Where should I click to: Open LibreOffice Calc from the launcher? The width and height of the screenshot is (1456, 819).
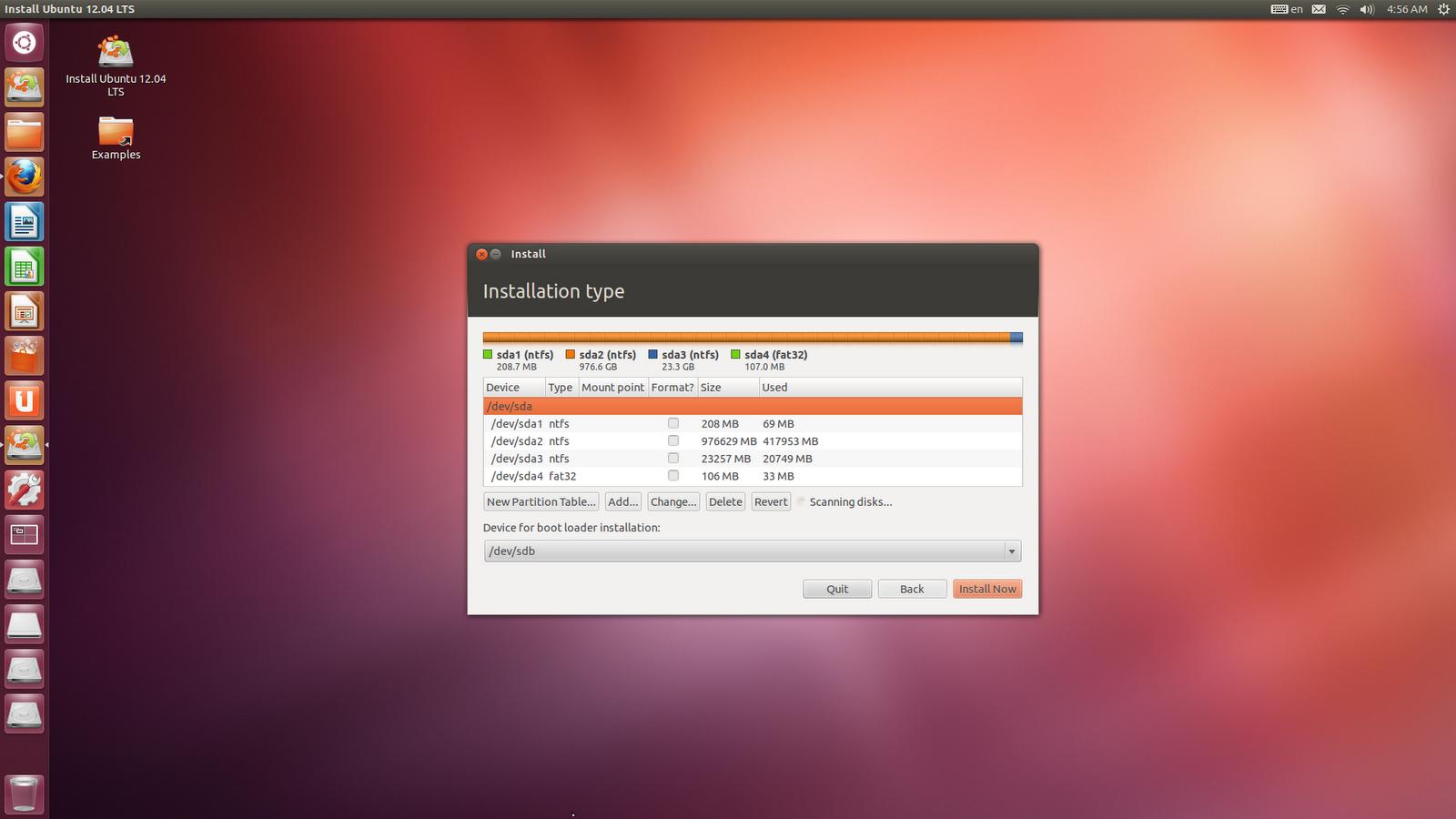(25, 267)
